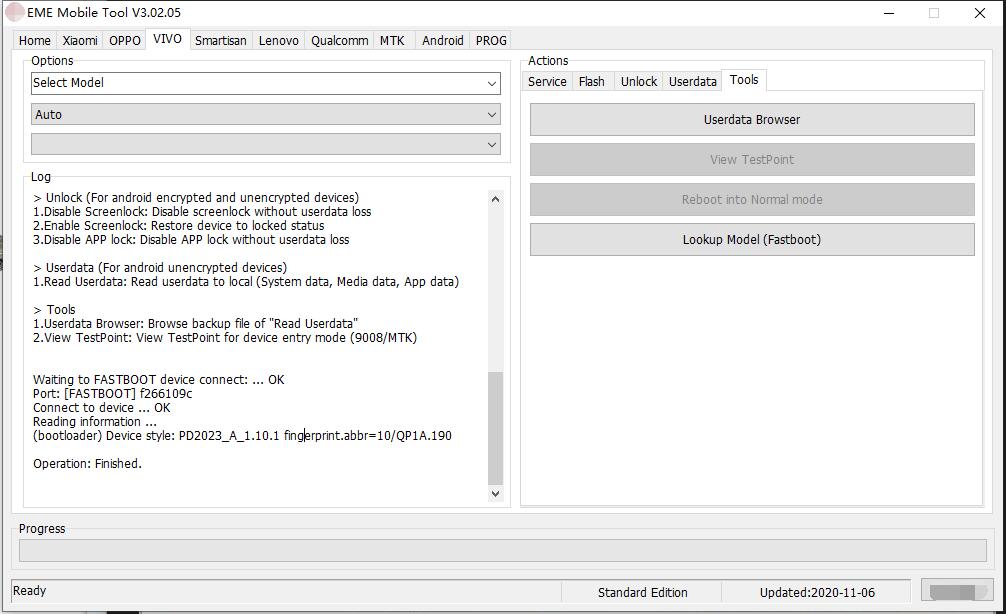Image resolution: width=1006 pixels, height=614 pixels.
Task: Click the Ready status text
Action: [x=30, y=591]
